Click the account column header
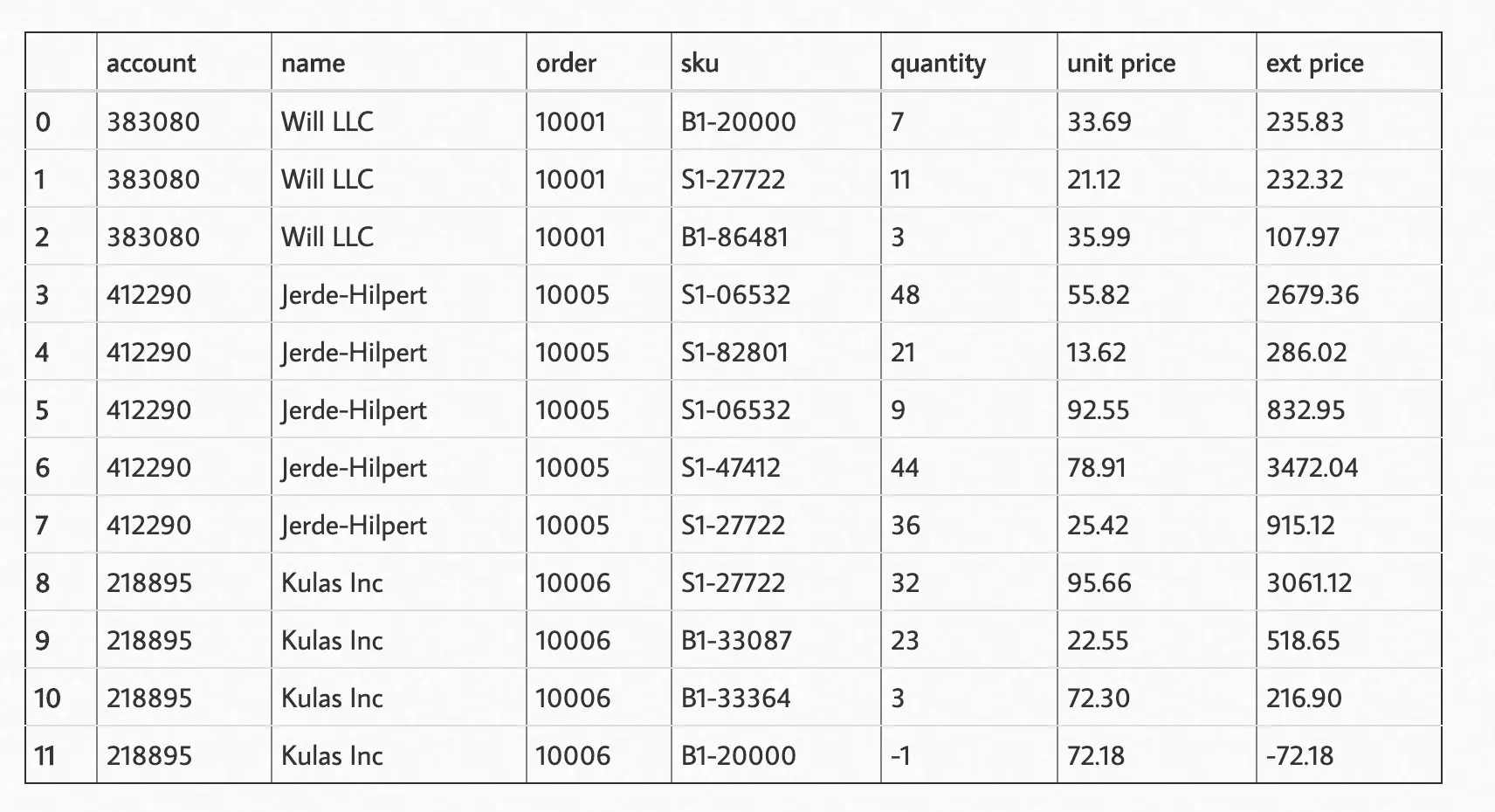The image size is (1495, 812). [x=151, y=63]
